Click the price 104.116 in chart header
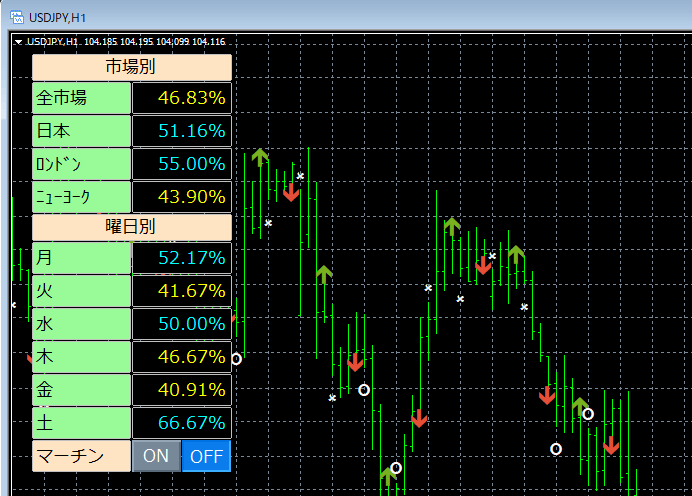This screenshot has width=692, height=496. point(209,41)
